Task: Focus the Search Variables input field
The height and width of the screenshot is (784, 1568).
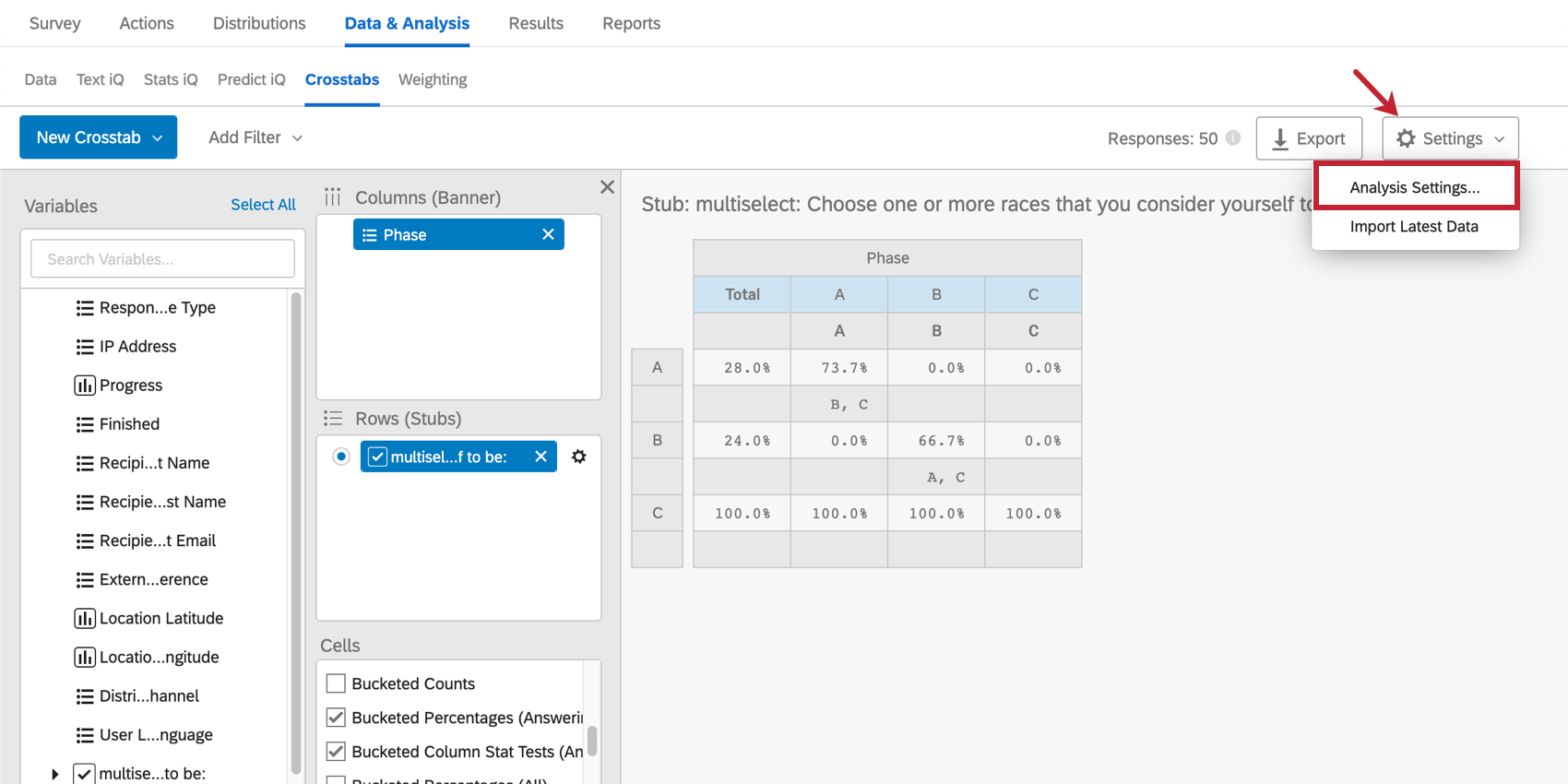Action: (163, 259)
